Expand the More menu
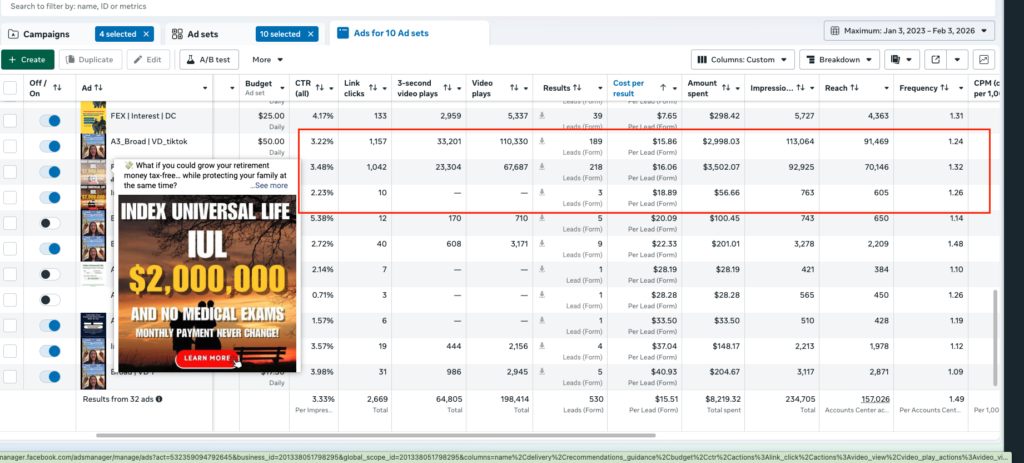 coord(268,59)
